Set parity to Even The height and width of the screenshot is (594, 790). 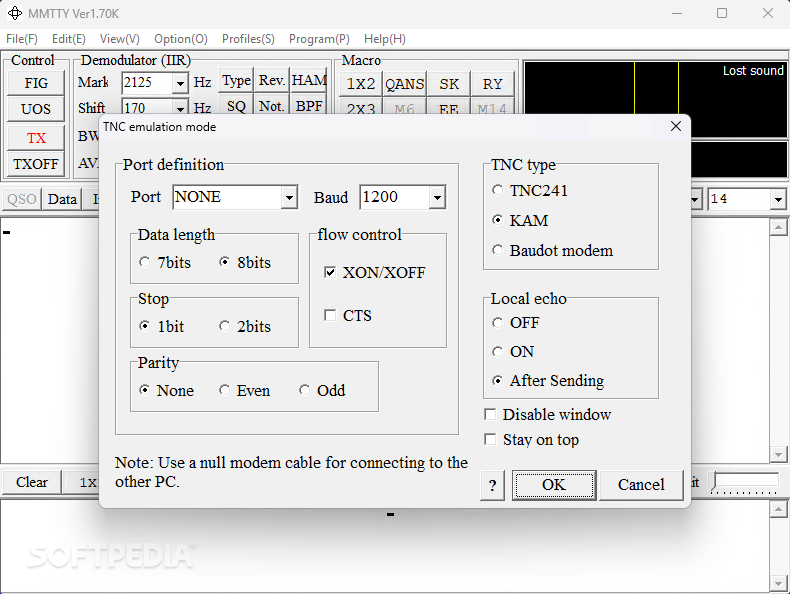(x=245, y=390)
